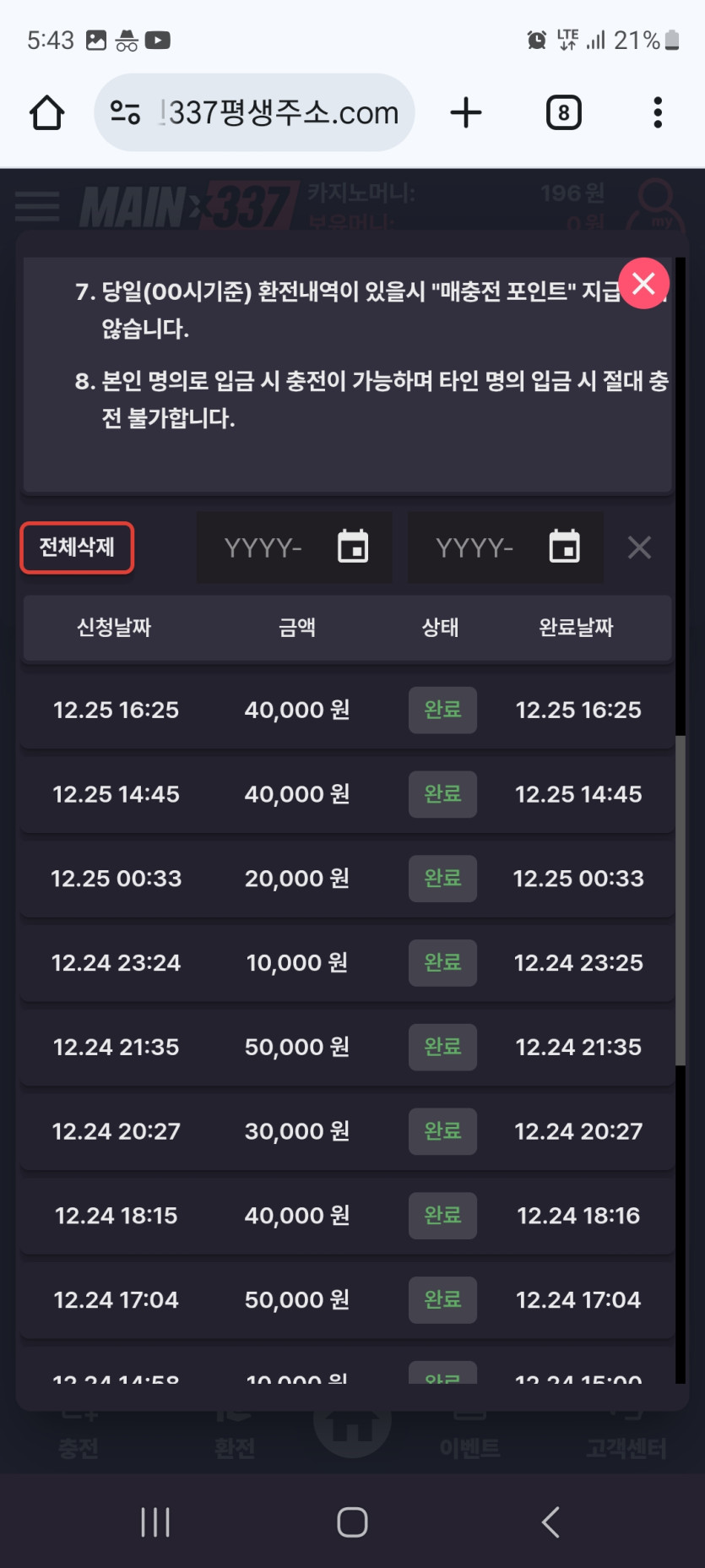This screenshot has width=705, height=1568.
Task: Open new tab with plus icon
Action: (465, 112)
